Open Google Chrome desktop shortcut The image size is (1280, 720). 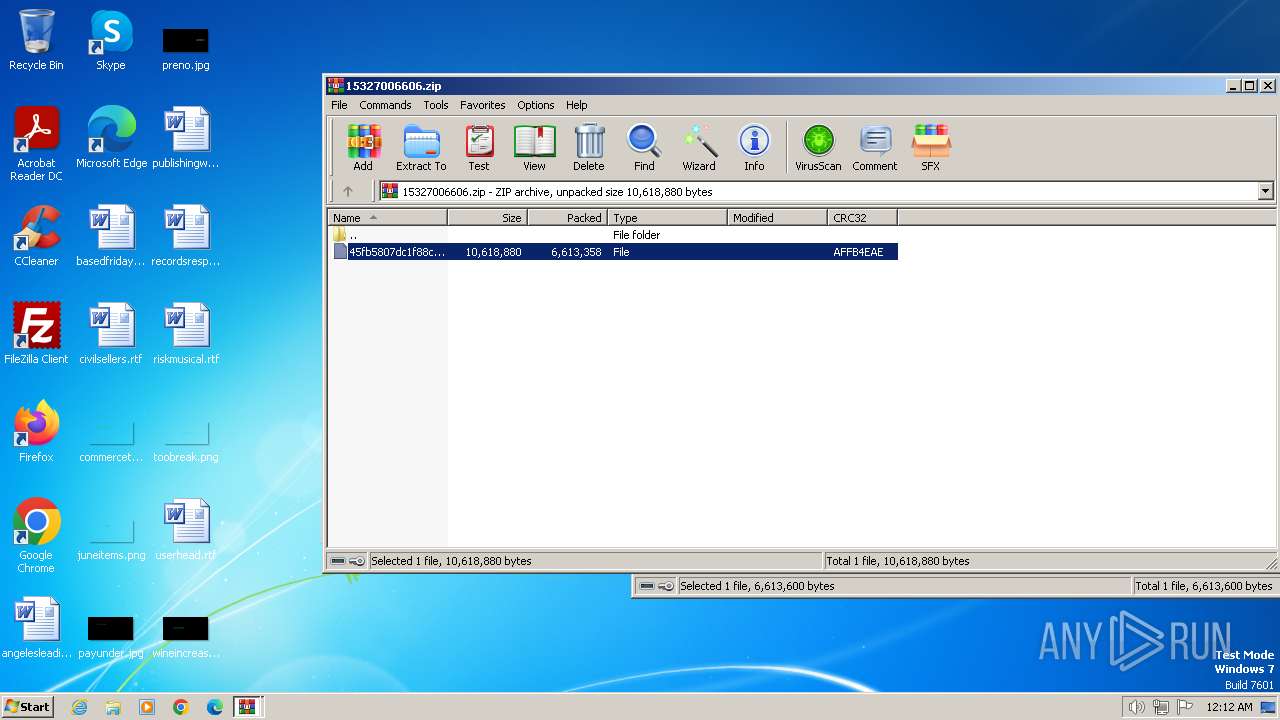click(x=36, y=535)
